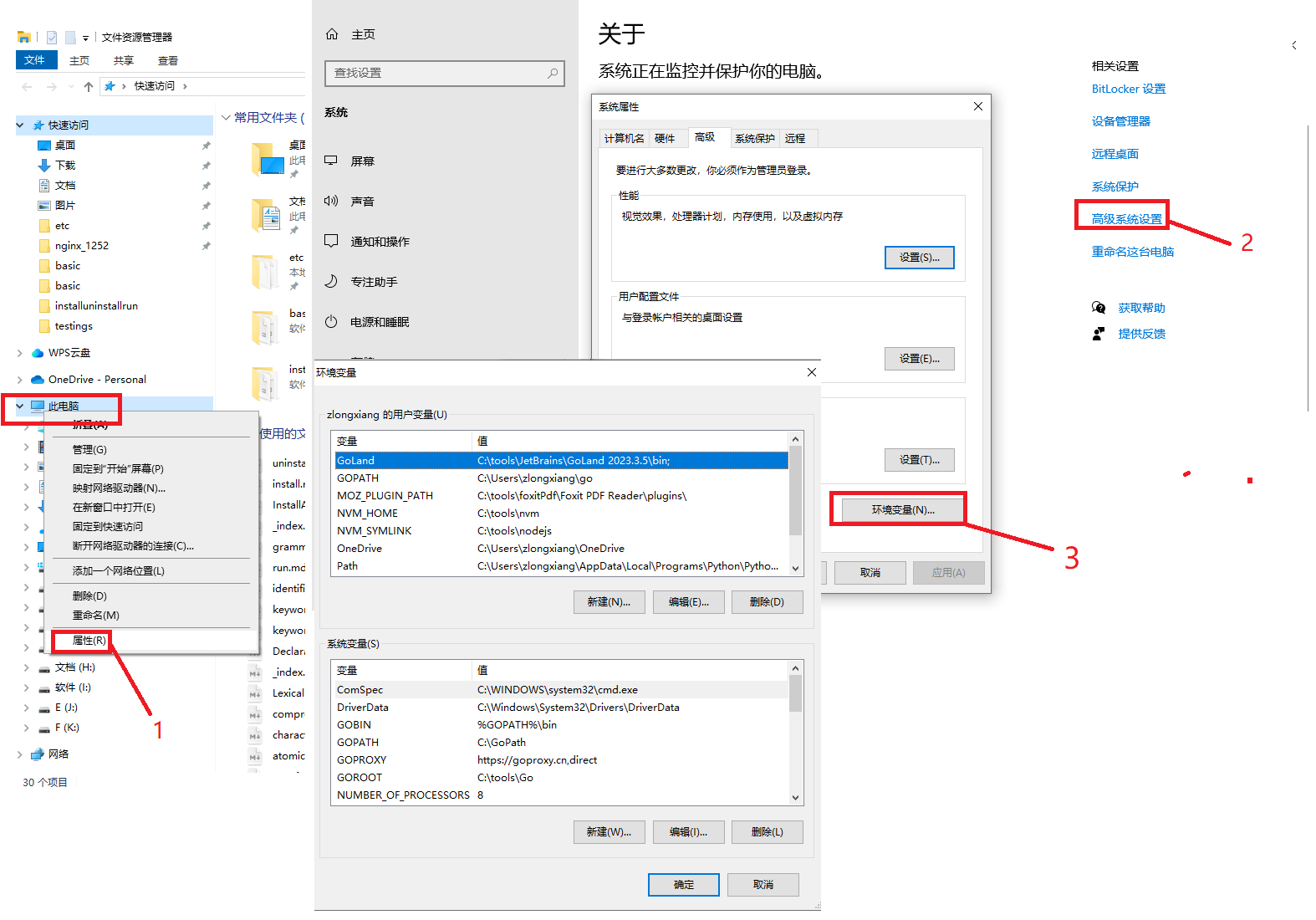Click the 查找设置 search field
This screenshot has height=920, width=1316.
444,74
